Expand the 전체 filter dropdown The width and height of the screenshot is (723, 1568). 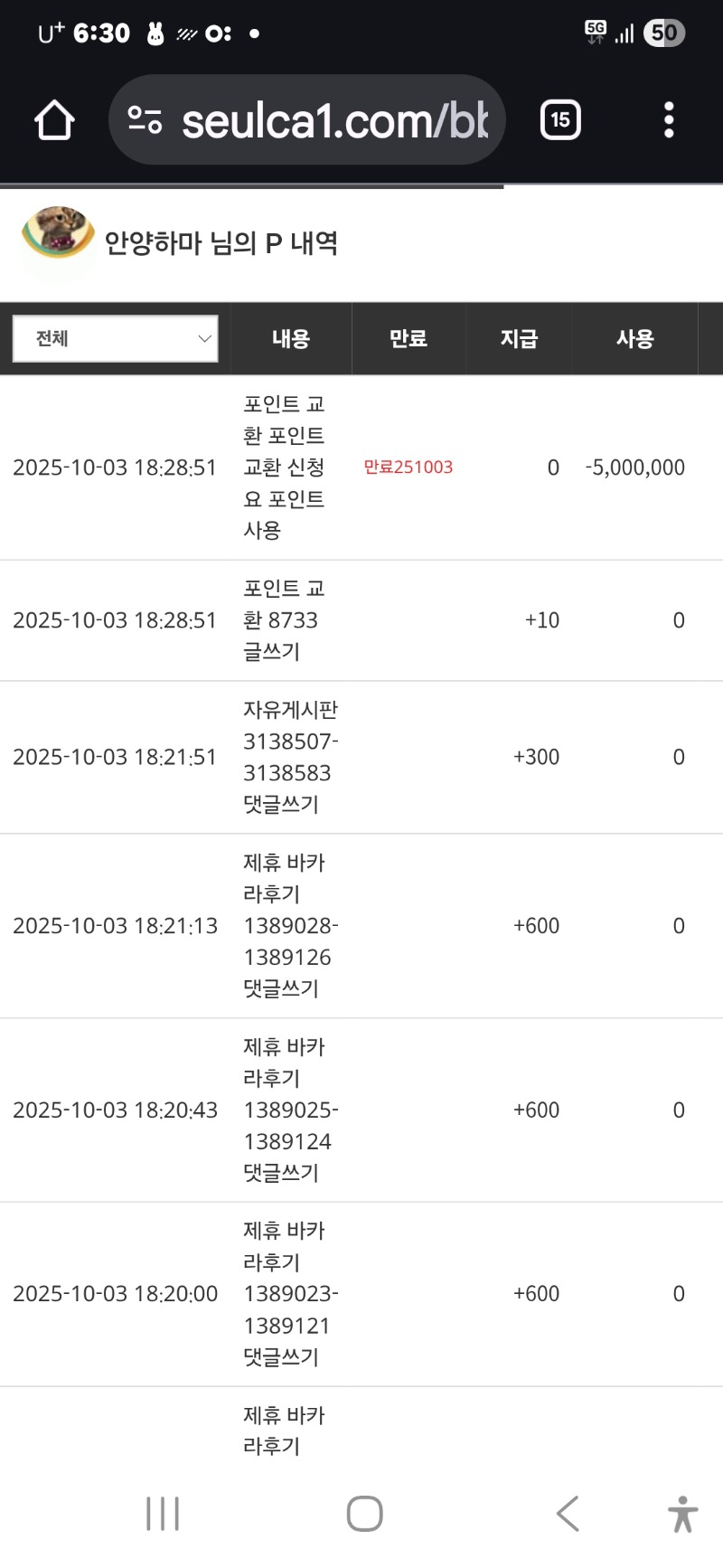coord(116,339)
